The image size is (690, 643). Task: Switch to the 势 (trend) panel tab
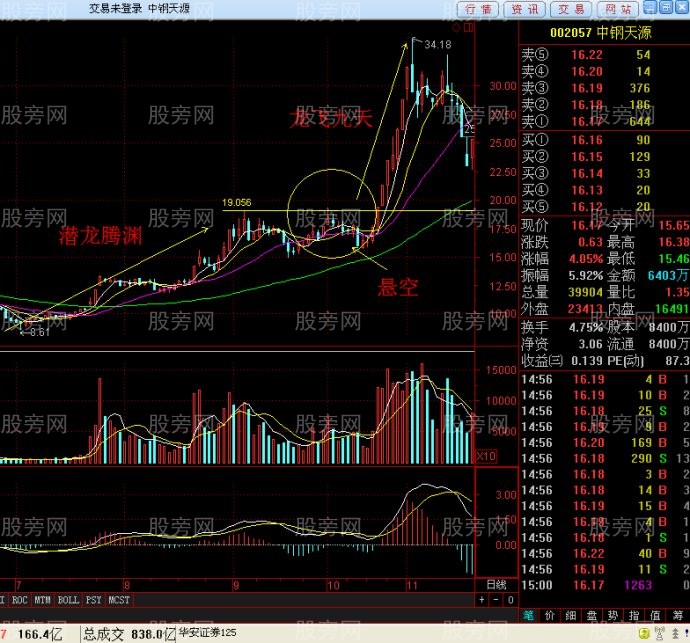click(613, 615)
